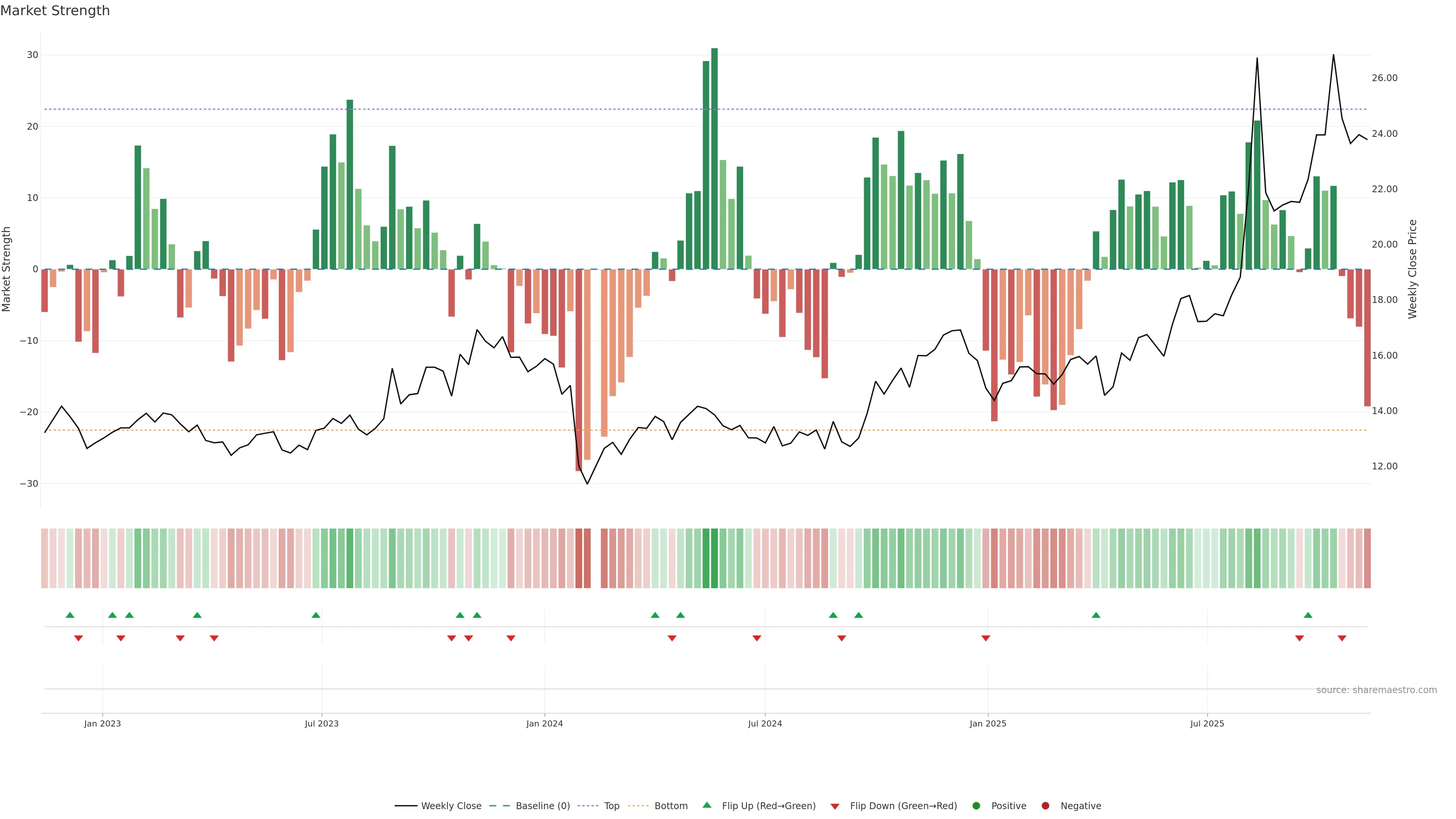Click the Jan 2024 x-axis label
1456x819 pixels.
point(544,723)
